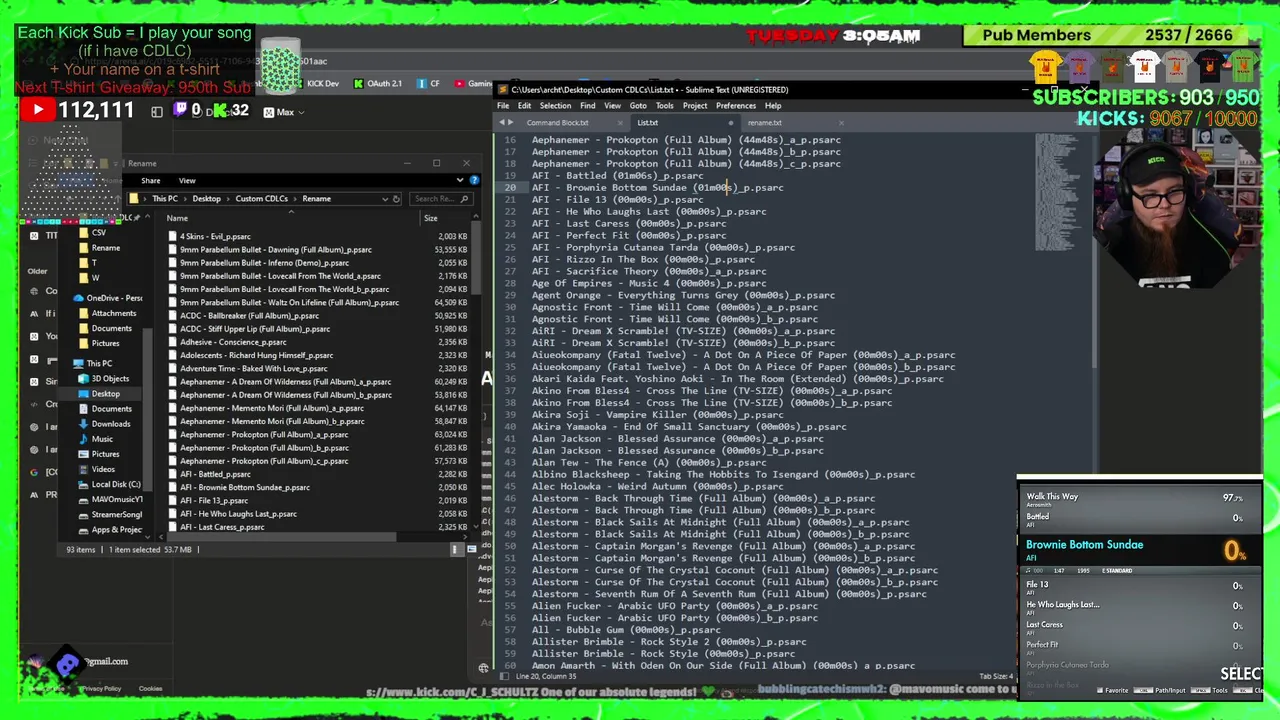Screen dimensions: 1280x720
Task: Refresh the Explorer folder view
Action: click(396, 198)
